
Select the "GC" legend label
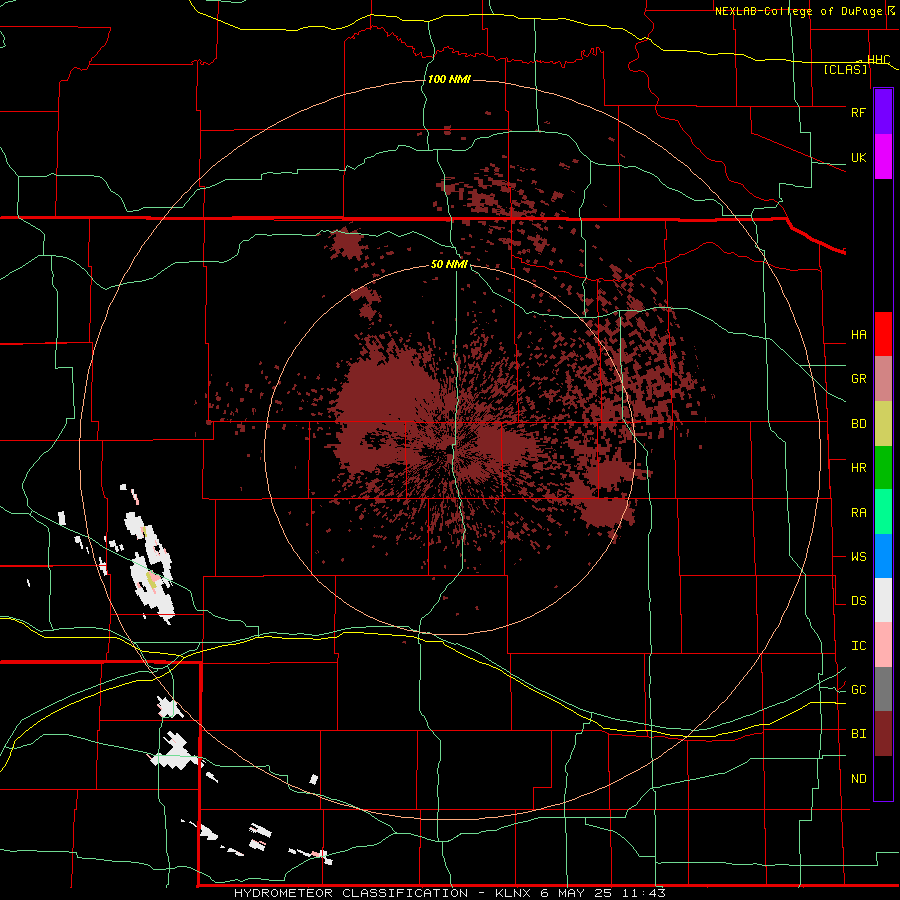tap(858, 690)
